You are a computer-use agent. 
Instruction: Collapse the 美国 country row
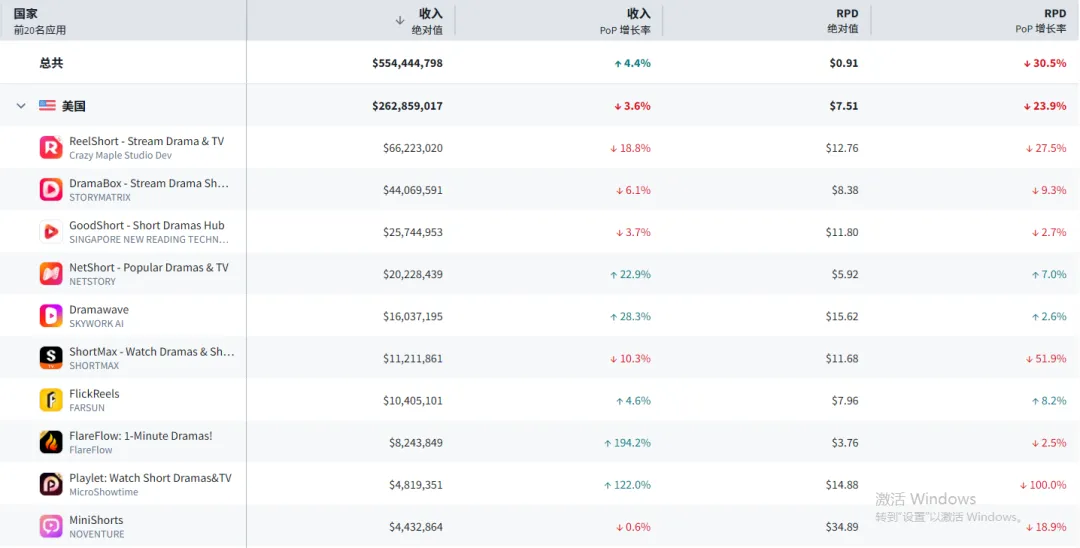(21, 106)
